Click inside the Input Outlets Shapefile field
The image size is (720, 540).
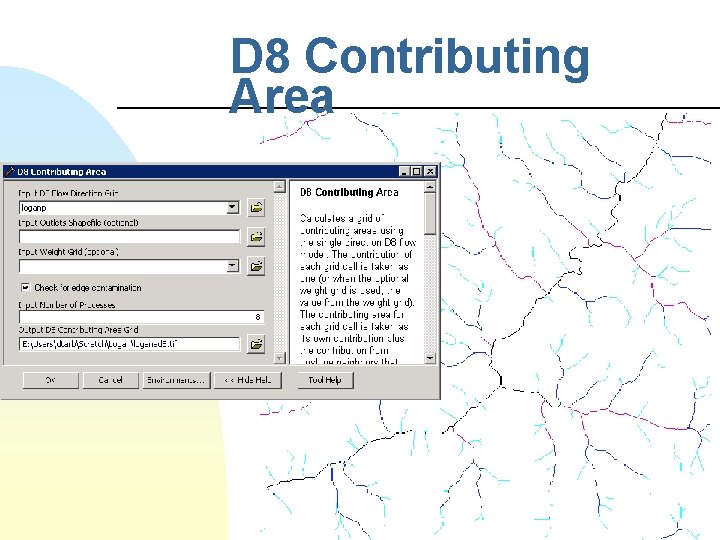click(129, 237)
